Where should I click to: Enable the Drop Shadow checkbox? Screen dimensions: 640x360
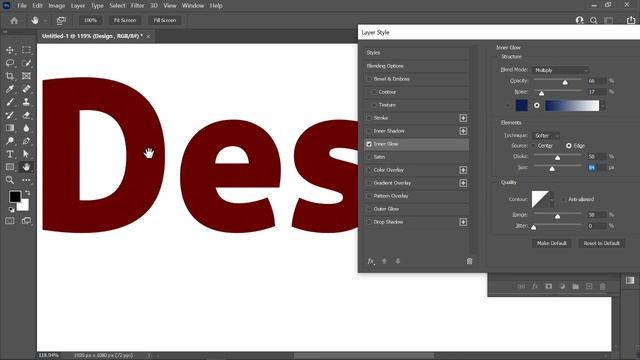[369, 222]
